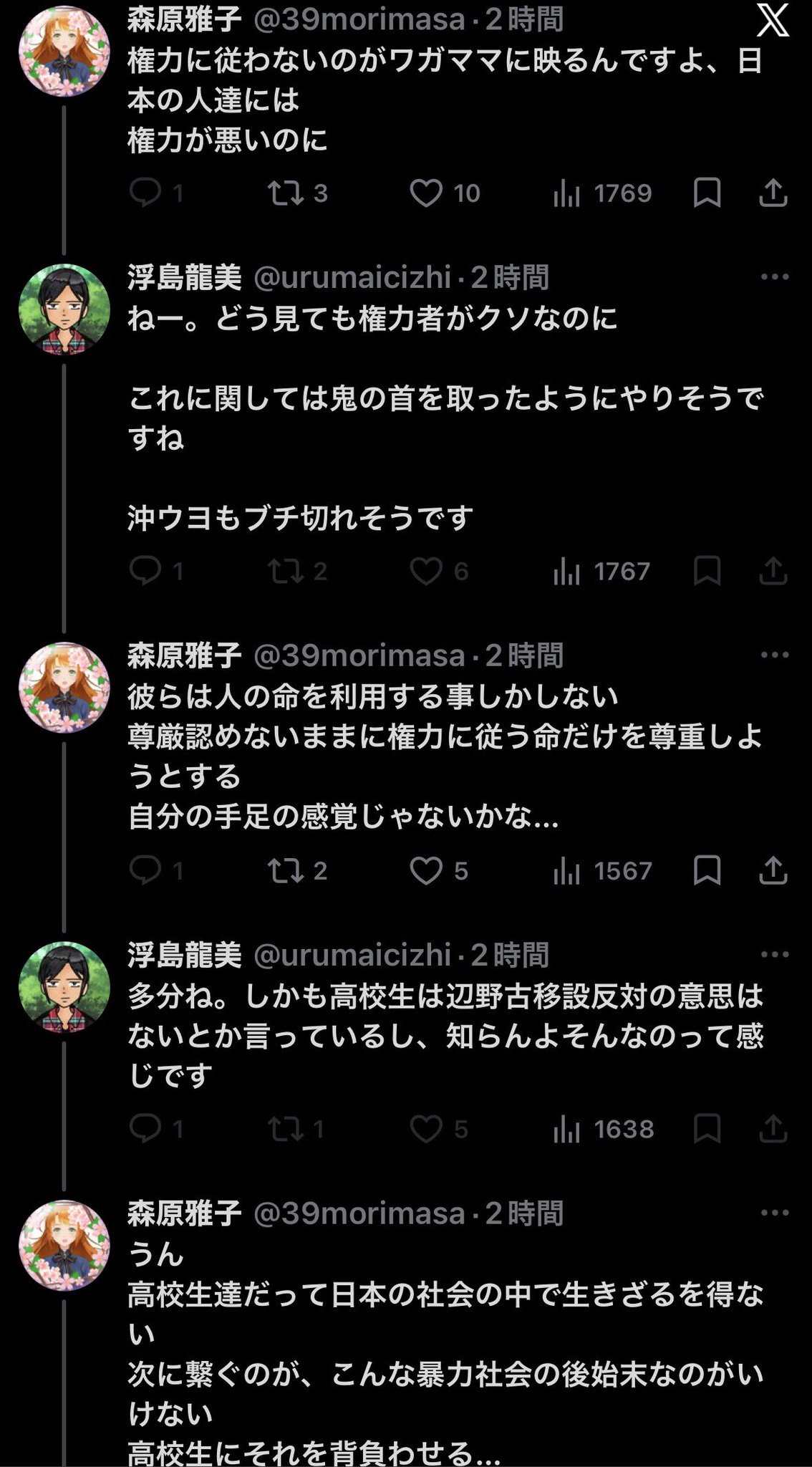Retweet the tweet with 1567 views
This screenshot has height=1467, width=812.
(286, 870)
